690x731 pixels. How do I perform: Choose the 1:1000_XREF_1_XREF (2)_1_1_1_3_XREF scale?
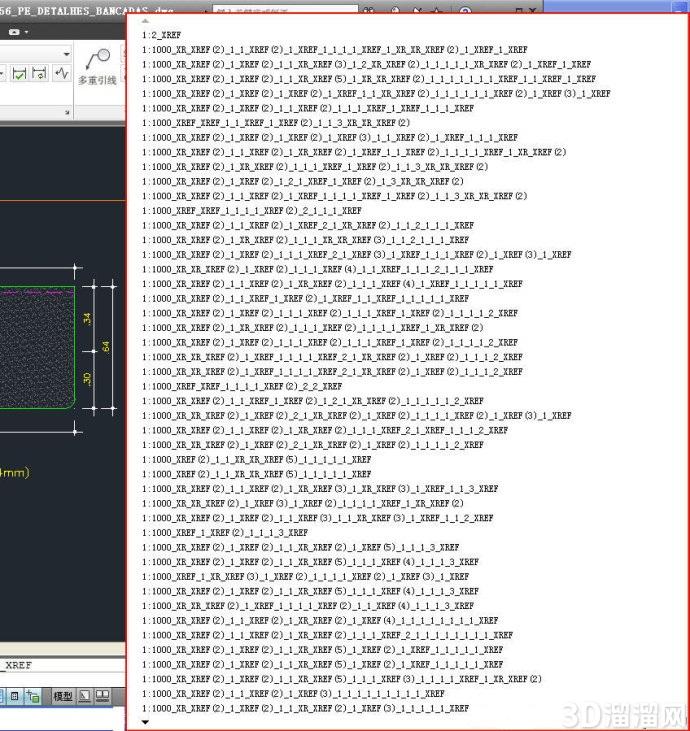[225, 532]
